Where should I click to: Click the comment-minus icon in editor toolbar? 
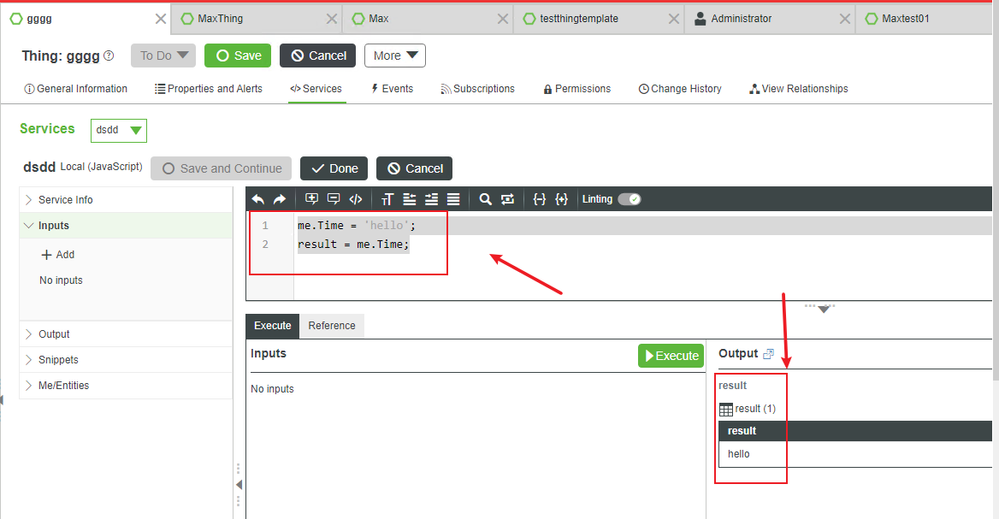[x=333, y=199]
